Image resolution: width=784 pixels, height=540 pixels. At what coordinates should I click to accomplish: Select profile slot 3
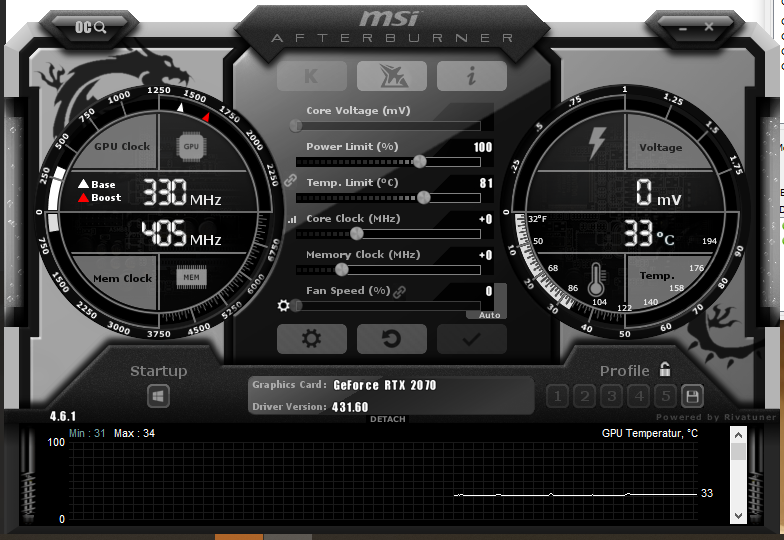point(612,396)
